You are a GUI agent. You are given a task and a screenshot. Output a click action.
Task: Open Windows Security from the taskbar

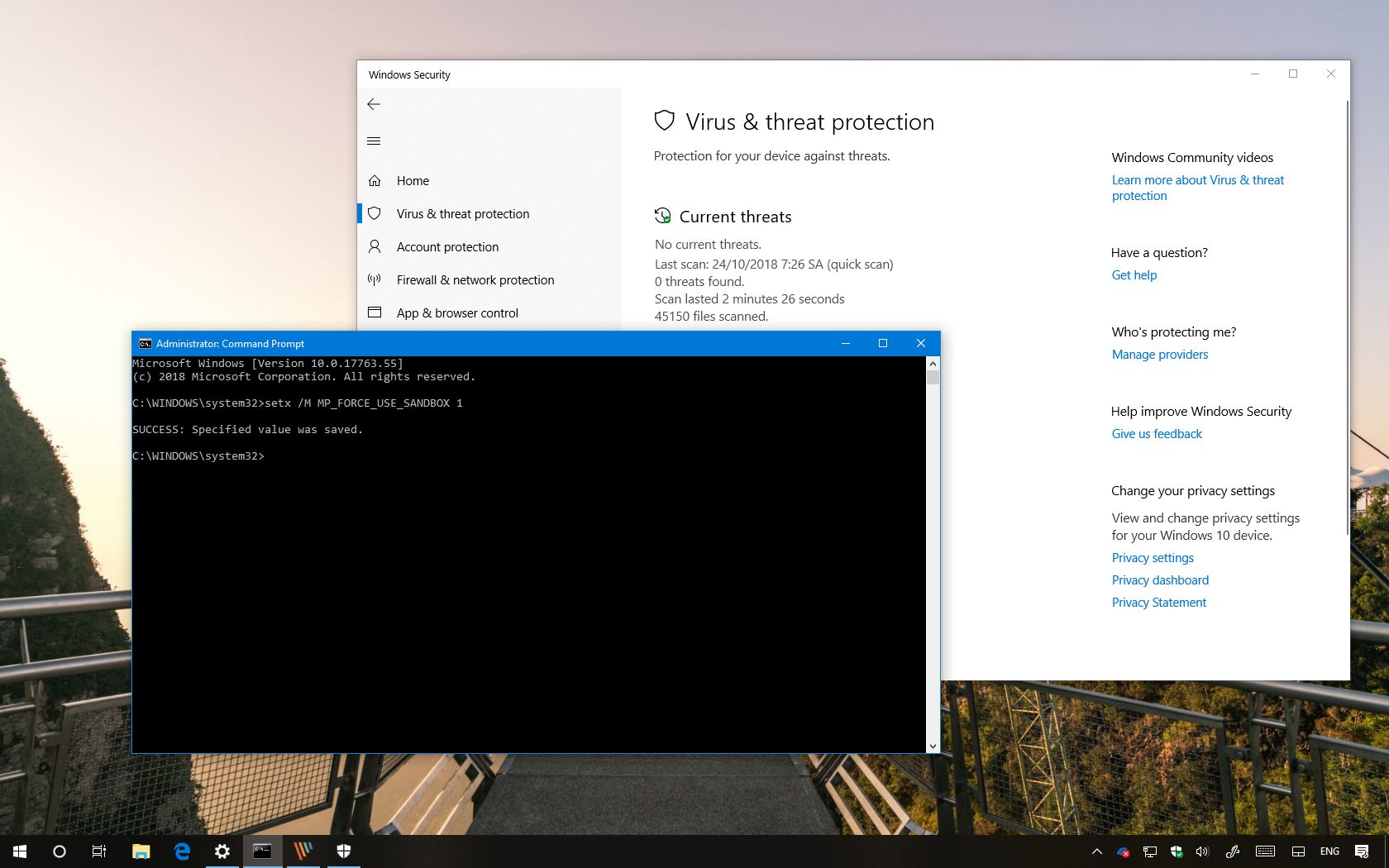click(343, 851)
